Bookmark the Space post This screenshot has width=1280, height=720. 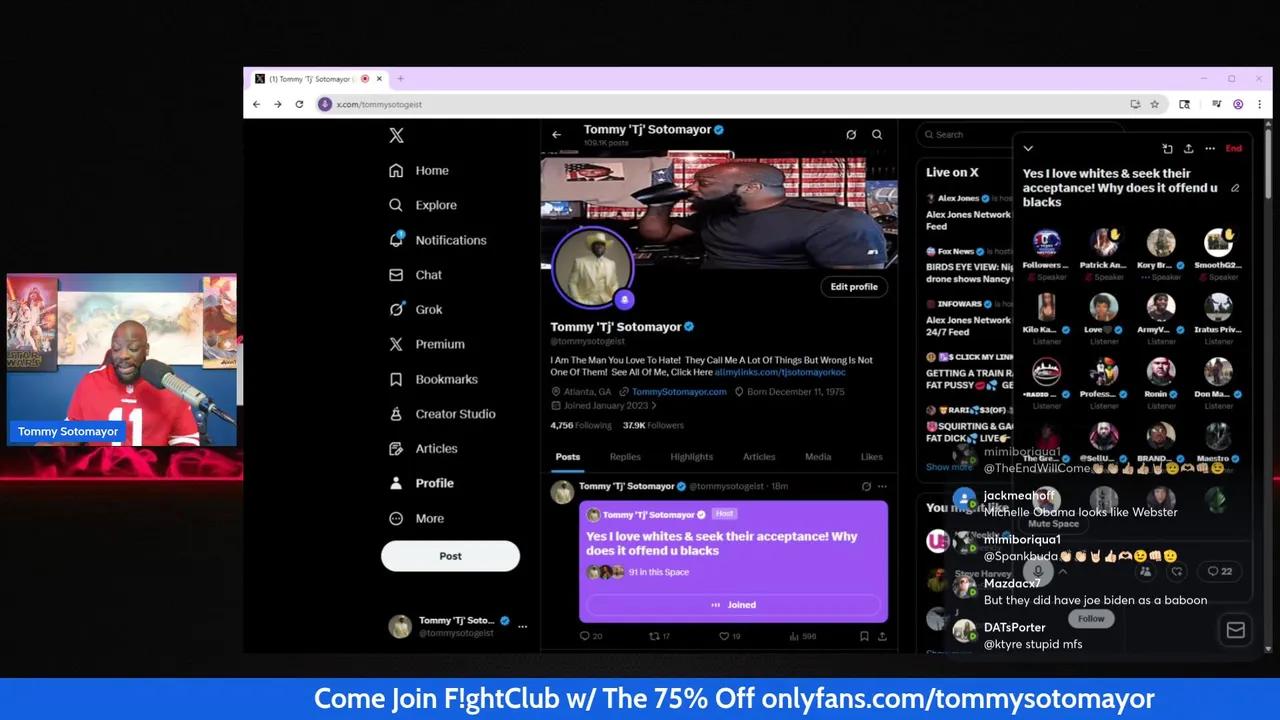pos(864,636)
